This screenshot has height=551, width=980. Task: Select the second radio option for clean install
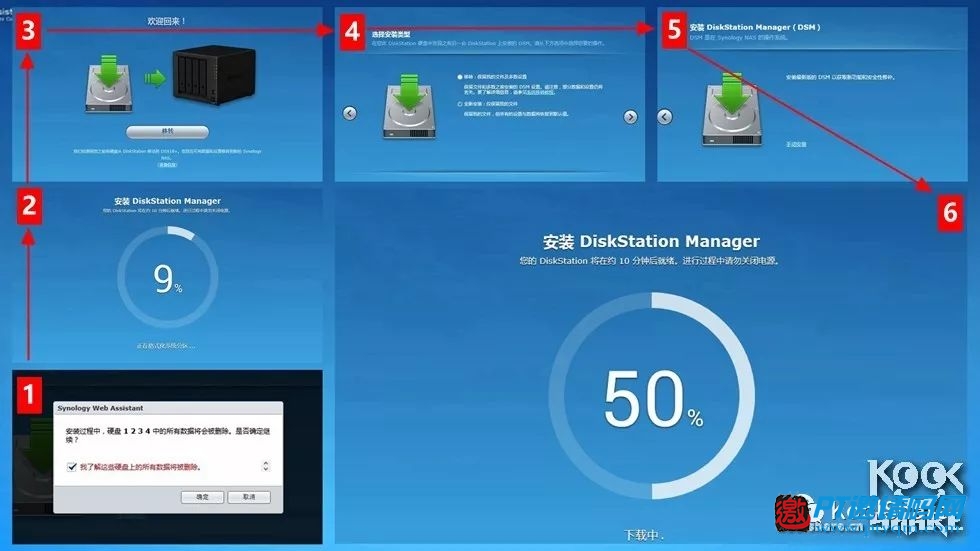(x=460, y=104)
